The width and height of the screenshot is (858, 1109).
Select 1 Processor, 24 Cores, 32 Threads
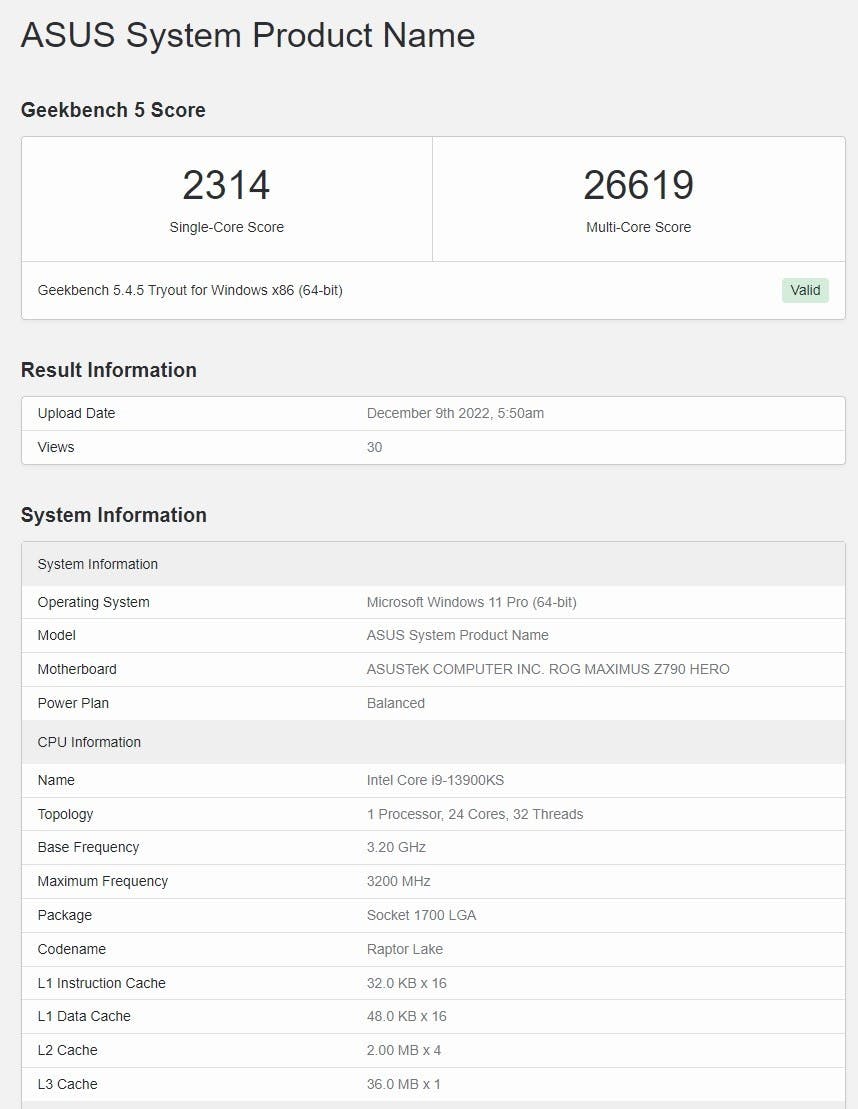click(x=475, y=814)
